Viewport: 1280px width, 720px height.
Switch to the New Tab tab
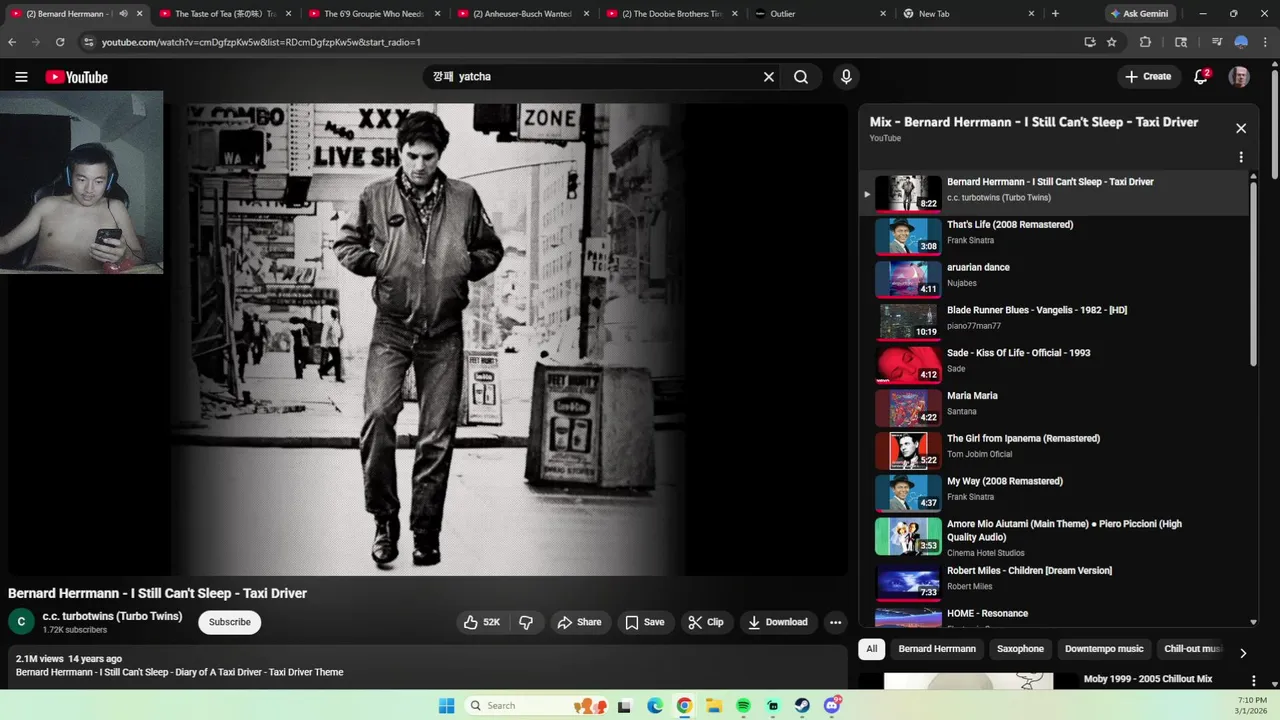970,14
